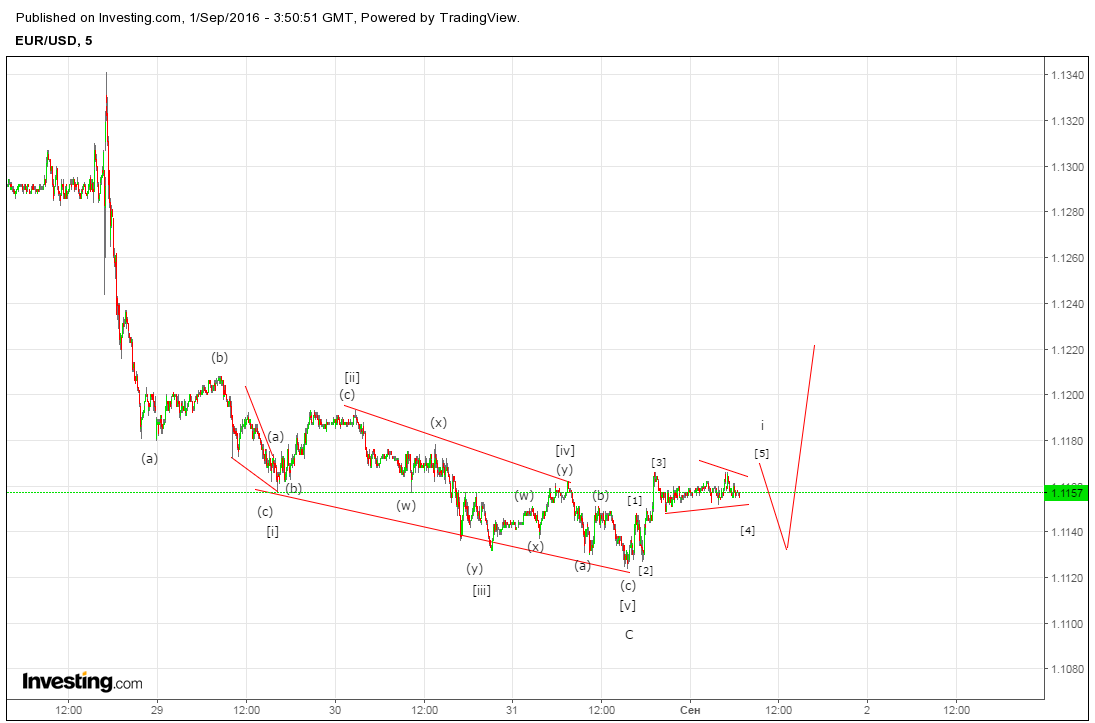The image size is (1095, 723).
Task: Select the (c) label directly below [ii]
Action: [x=347, y=394]
